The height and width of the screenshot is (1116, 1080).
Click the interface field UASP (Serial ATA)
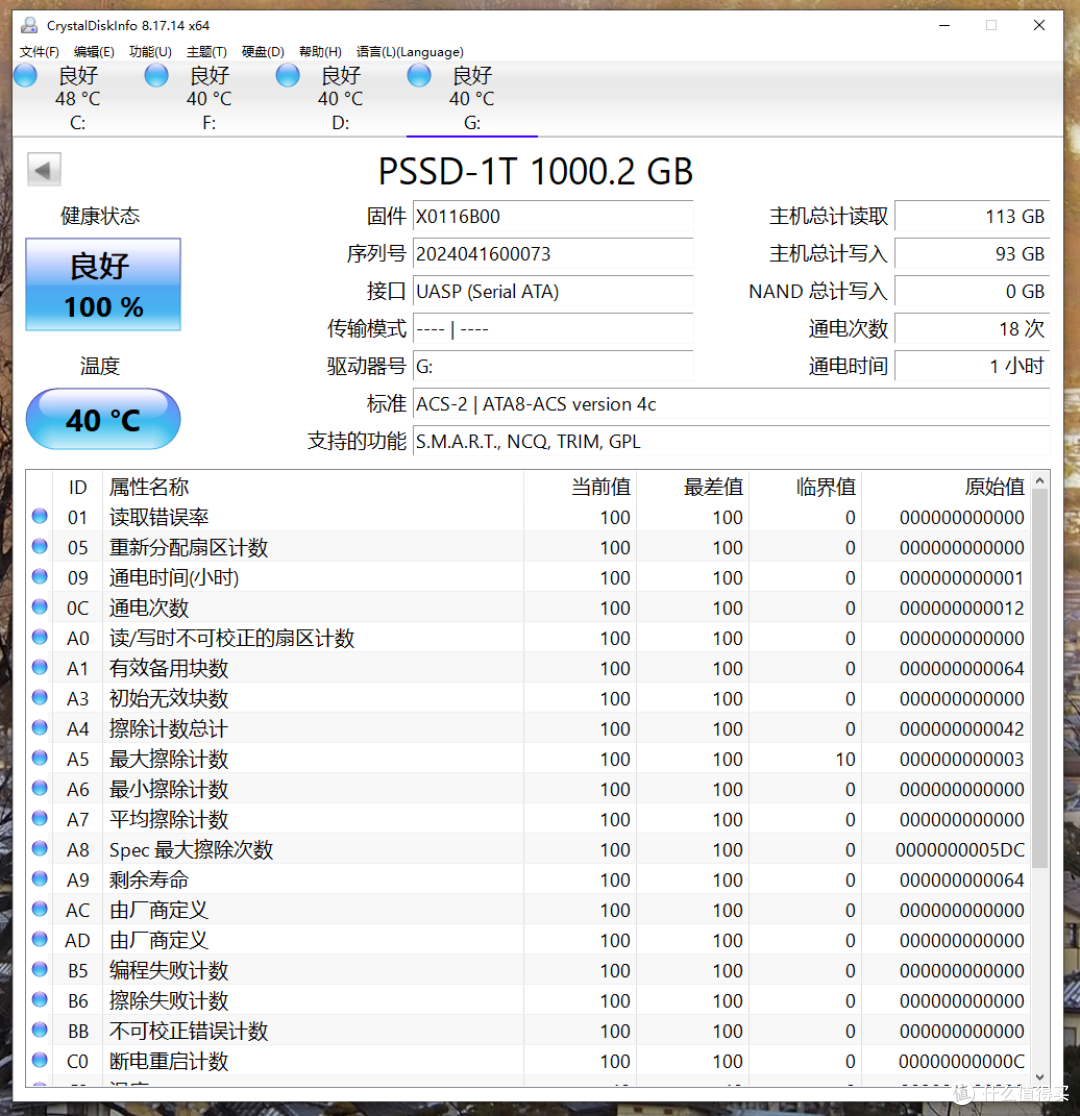pos(553,292)
